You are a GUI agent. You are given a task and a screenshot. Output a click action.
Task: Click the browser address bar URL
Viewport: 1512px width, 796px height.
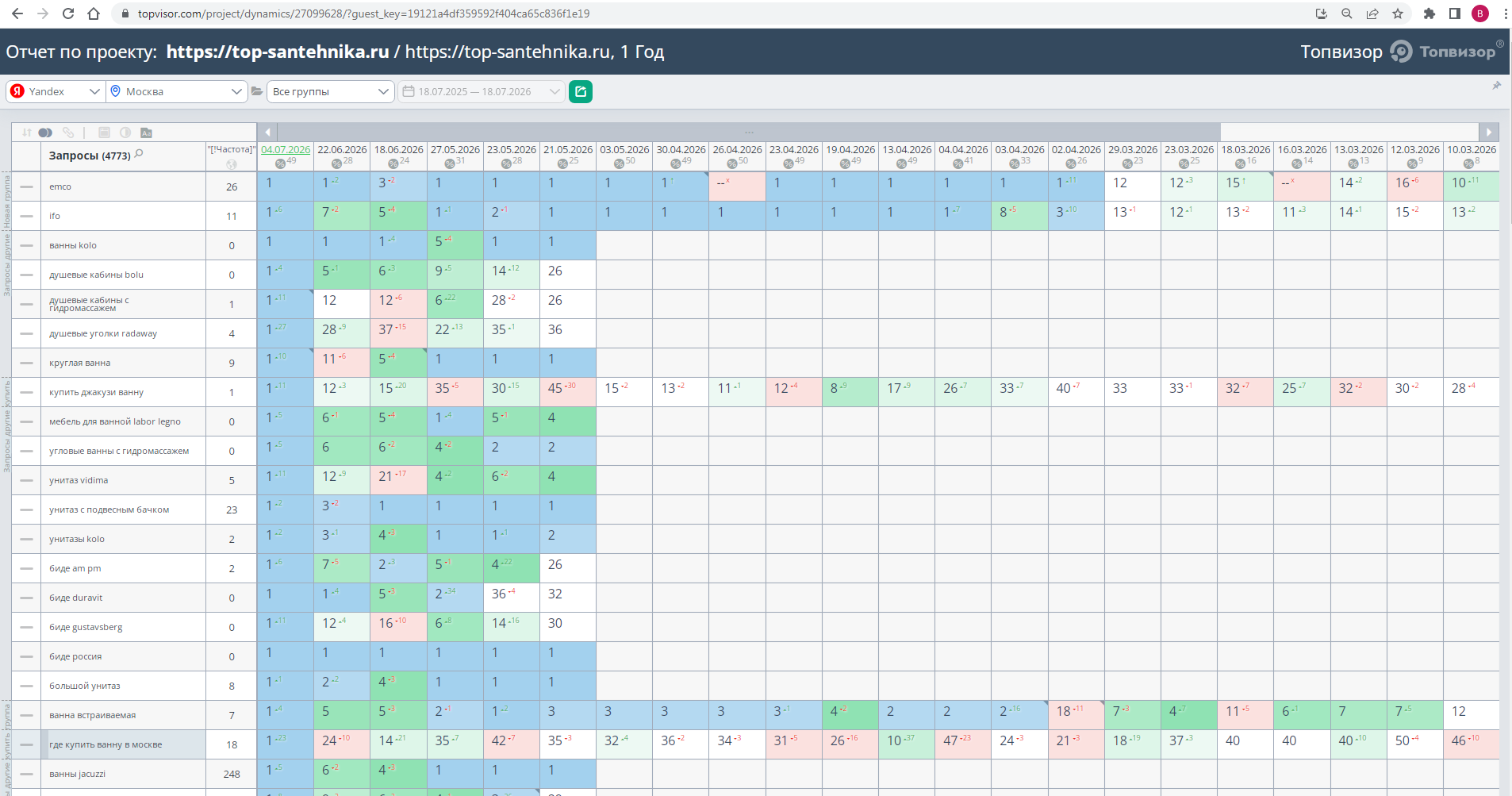pyautogui.click(x=363, y=13)
